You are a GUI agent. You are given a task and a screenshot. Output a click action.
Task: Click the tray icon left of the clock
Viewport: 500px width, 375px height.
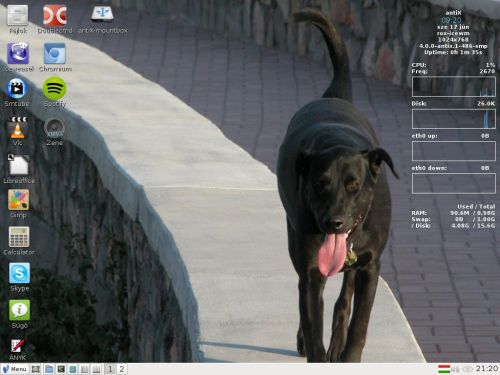pyautogui.click(x=467, y=369)
